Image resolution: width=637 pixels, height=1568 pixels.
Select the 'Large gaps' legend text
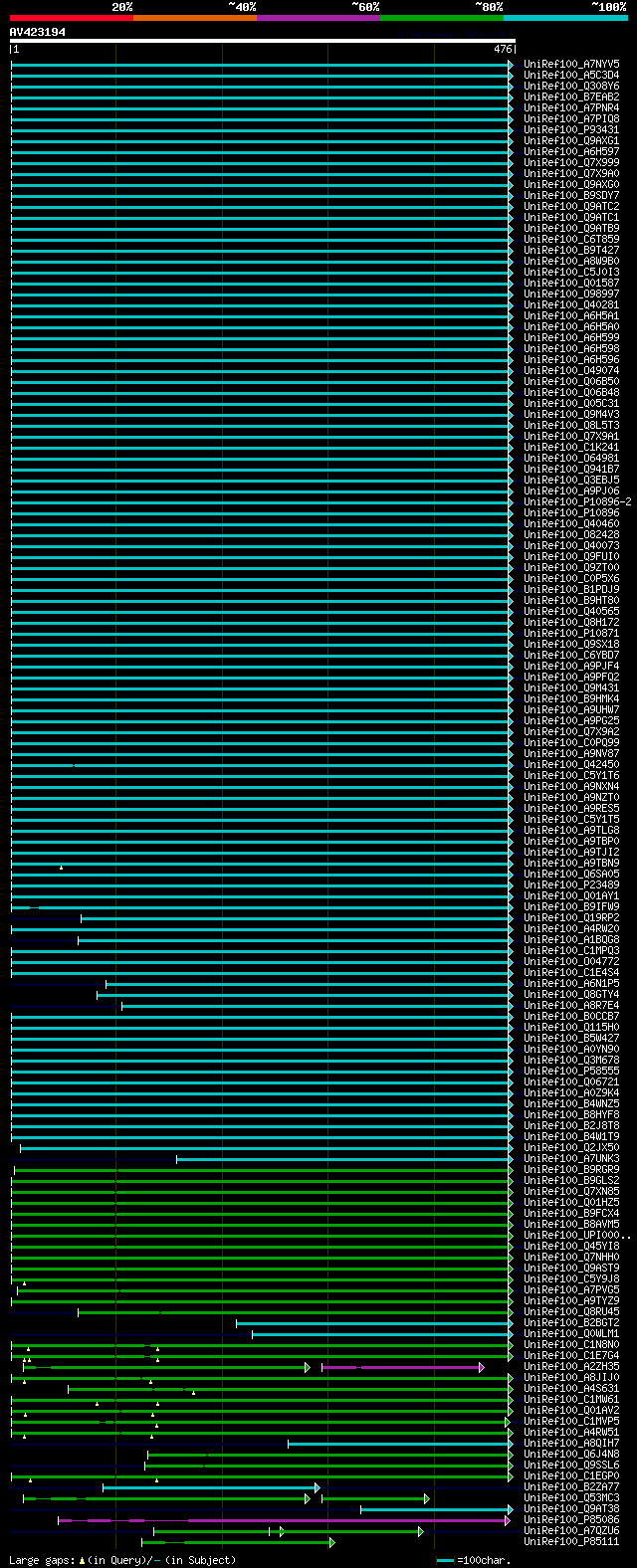click(42, 1560)
